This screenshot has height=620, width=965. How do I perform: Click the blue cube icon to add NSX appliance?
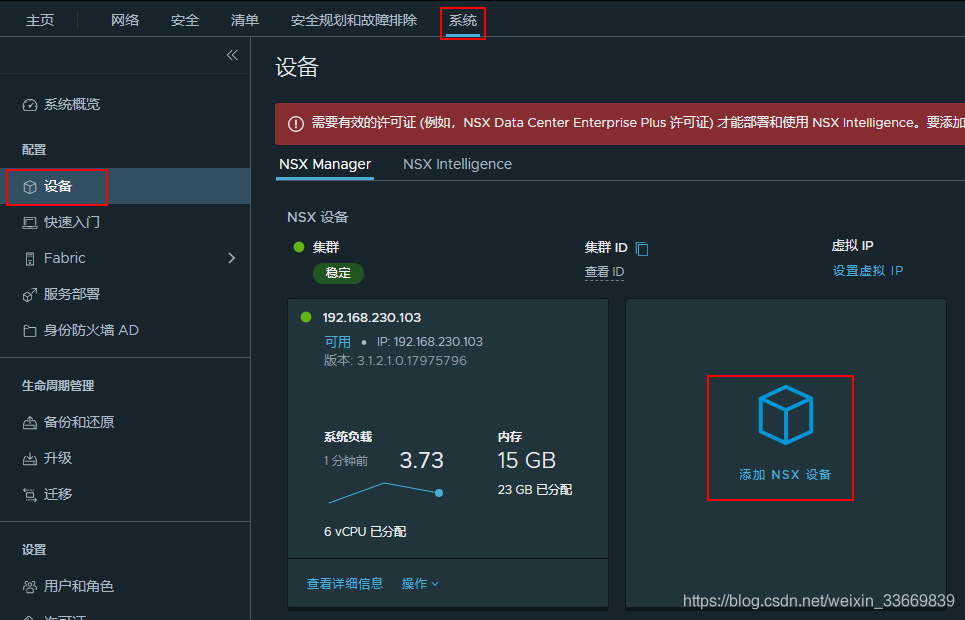click(x=785, y=414)
